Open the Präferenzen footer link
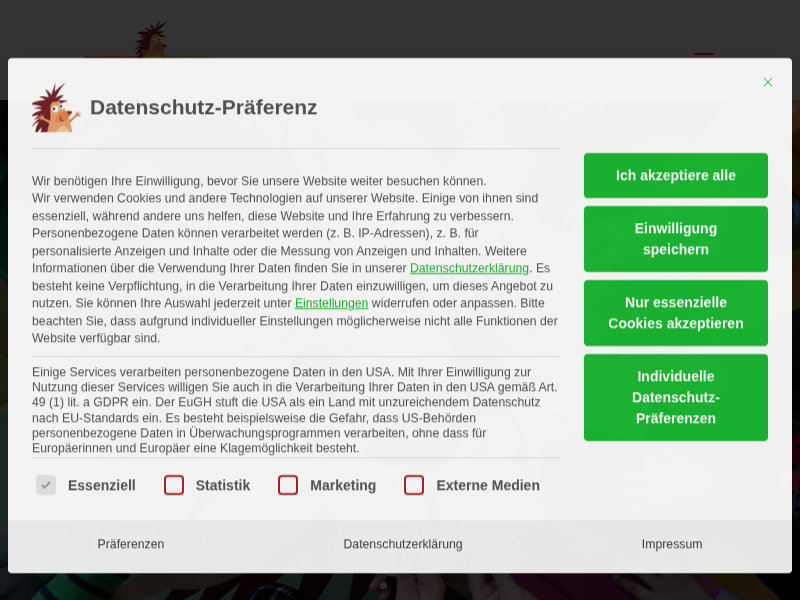This screenshot has width=800, height=600. [130, 544]
